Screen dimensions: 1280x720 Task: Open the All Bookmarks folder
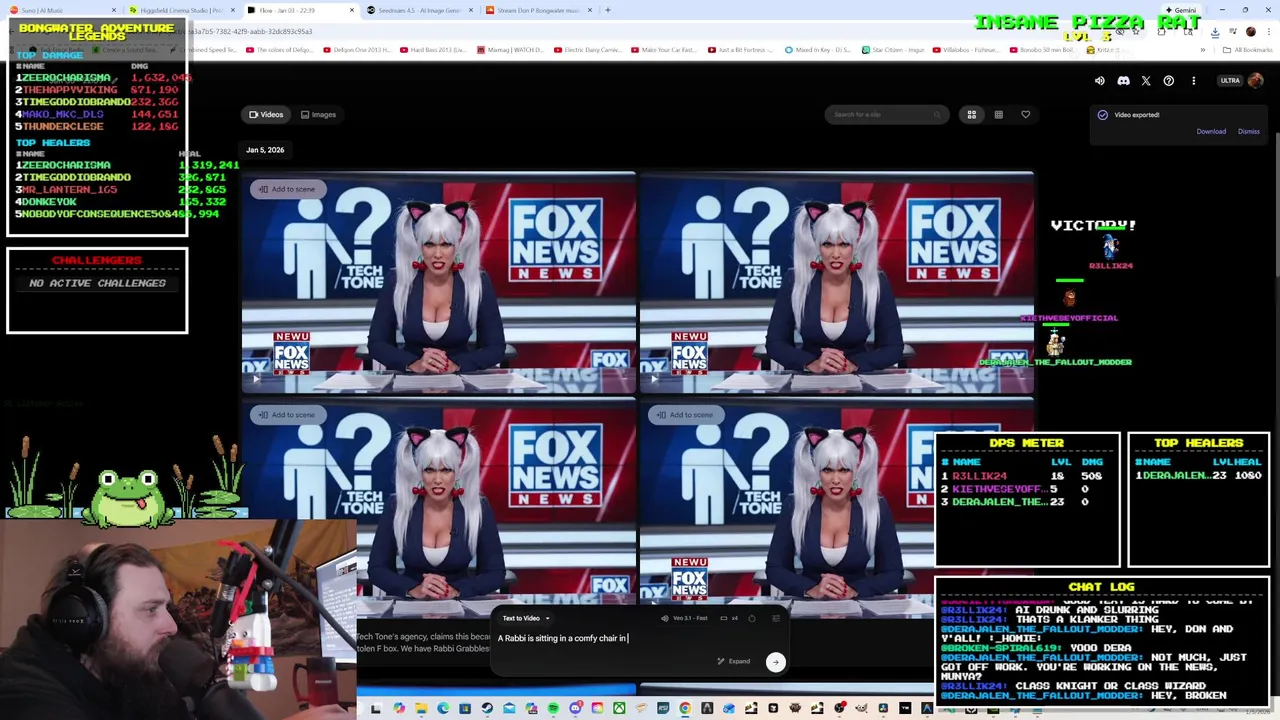[1248, 50]
